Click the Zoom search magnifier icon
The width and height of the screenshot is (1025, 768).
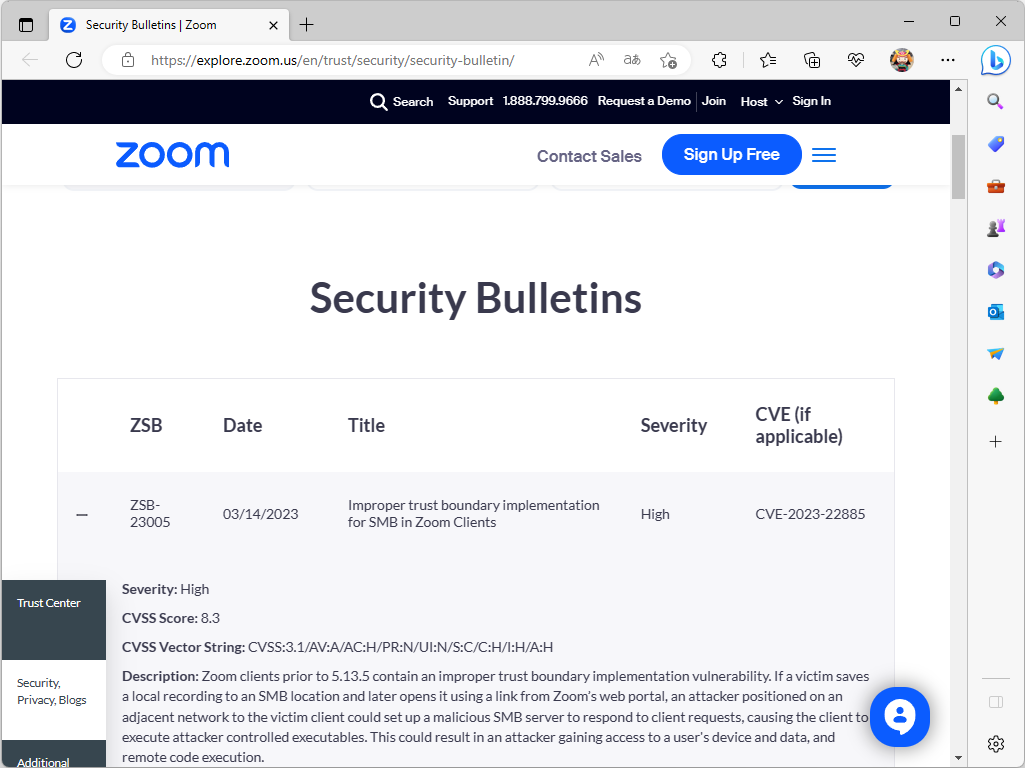(378, 101)
